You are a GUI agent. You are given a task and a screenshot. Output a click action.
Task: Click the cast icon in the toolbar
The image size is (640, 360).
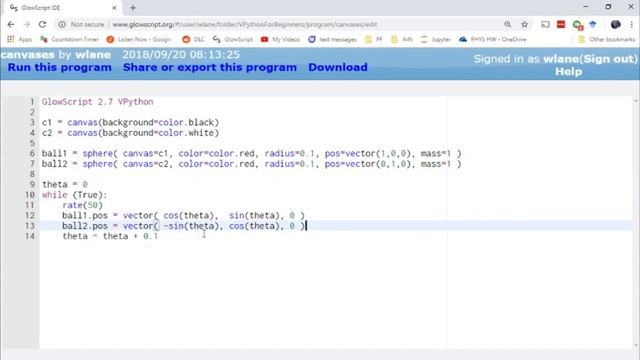[545, 24]
